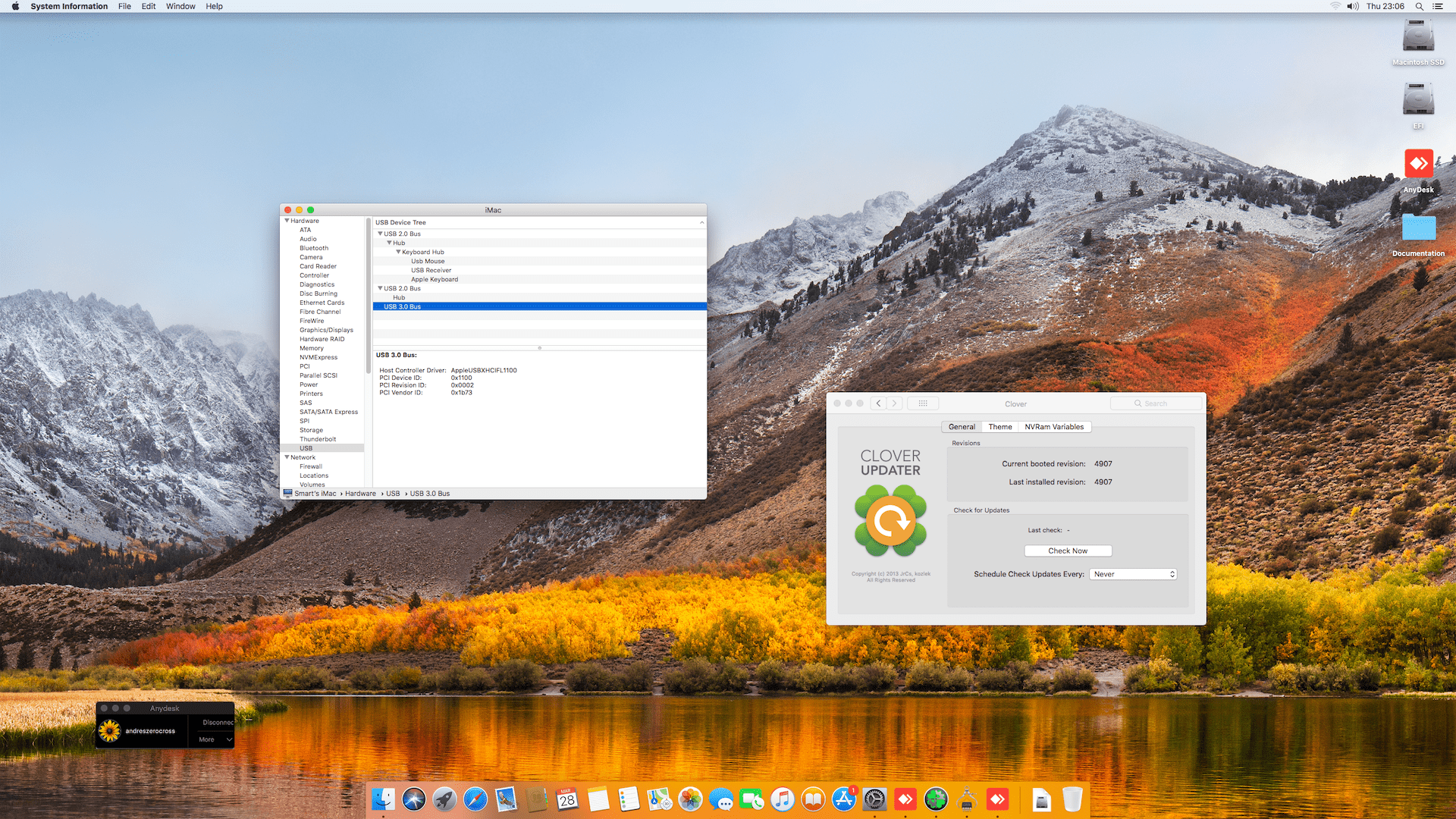Open Notification Center from menu bar
The height and width of the screenshot is (819, 1456).
pos(1438,6)
